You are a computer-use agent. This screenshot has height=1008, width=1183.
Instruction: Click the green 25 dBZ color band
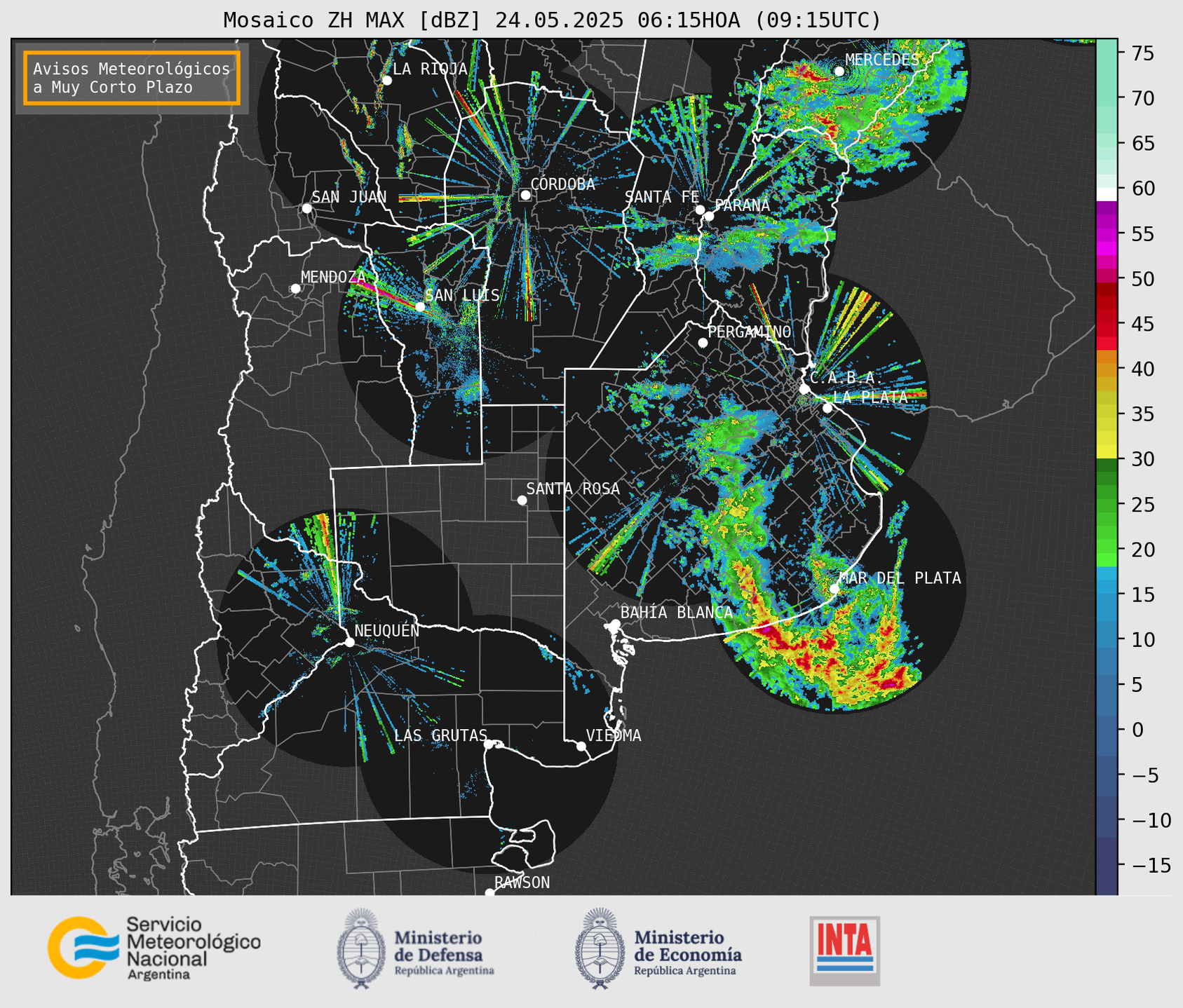pos(1107,504)
